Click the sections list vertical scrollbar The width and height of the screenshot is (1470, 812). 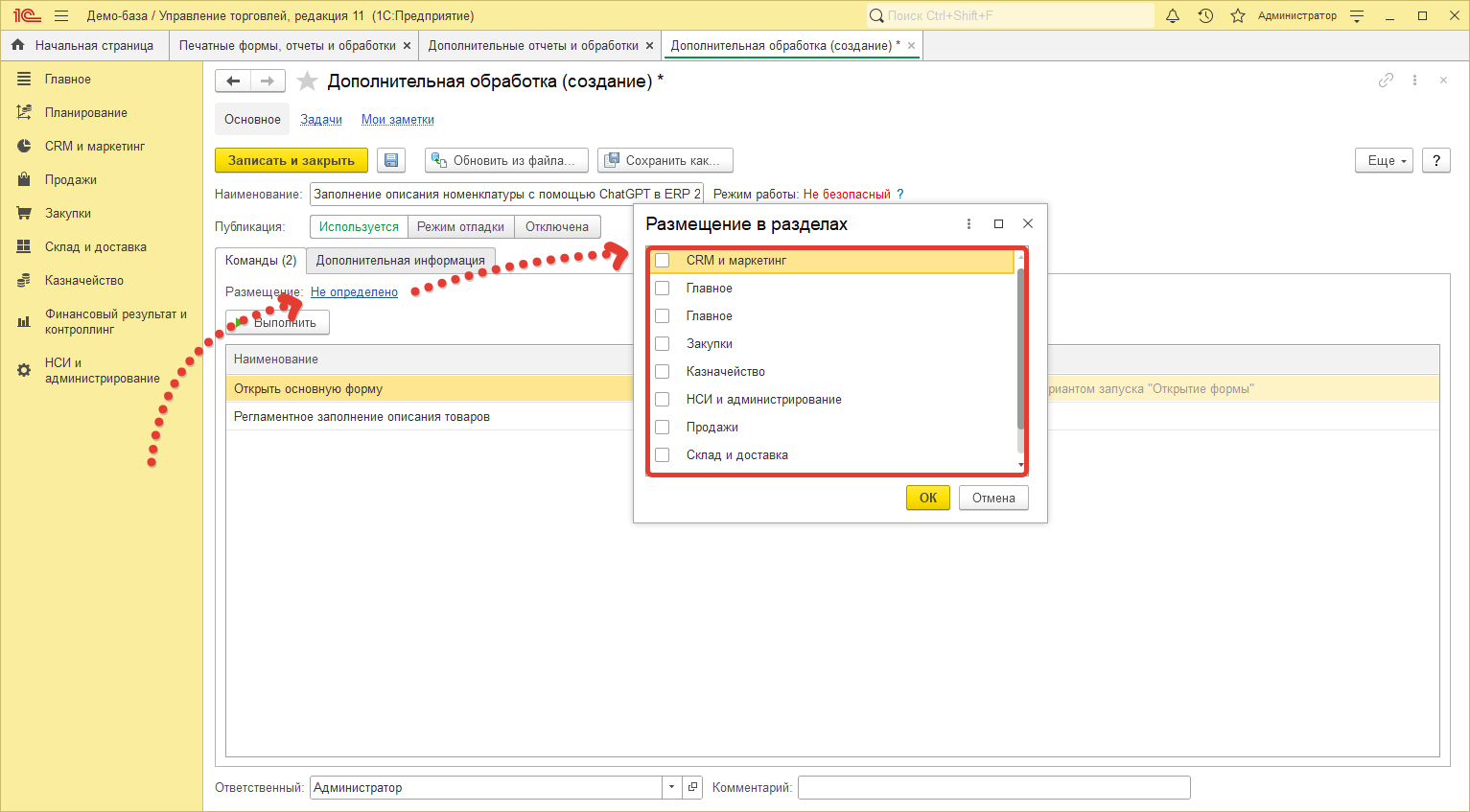(1020, 350)
